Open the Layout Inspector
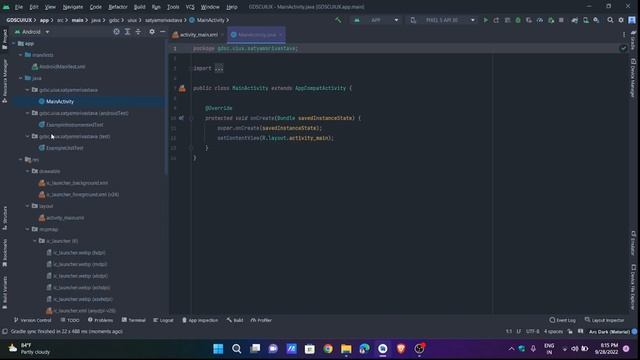Viewport: 640px width, 360px height. pyautogui.click(x=604, y=320)
